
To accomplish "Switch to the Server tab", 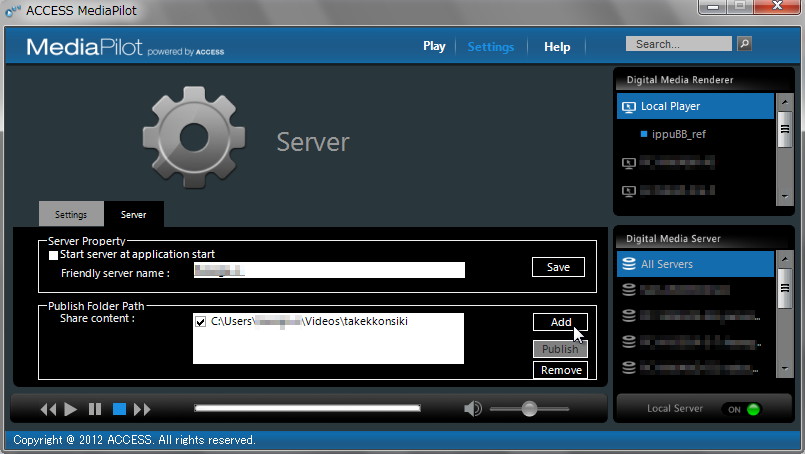I will (x=133, y=214).
